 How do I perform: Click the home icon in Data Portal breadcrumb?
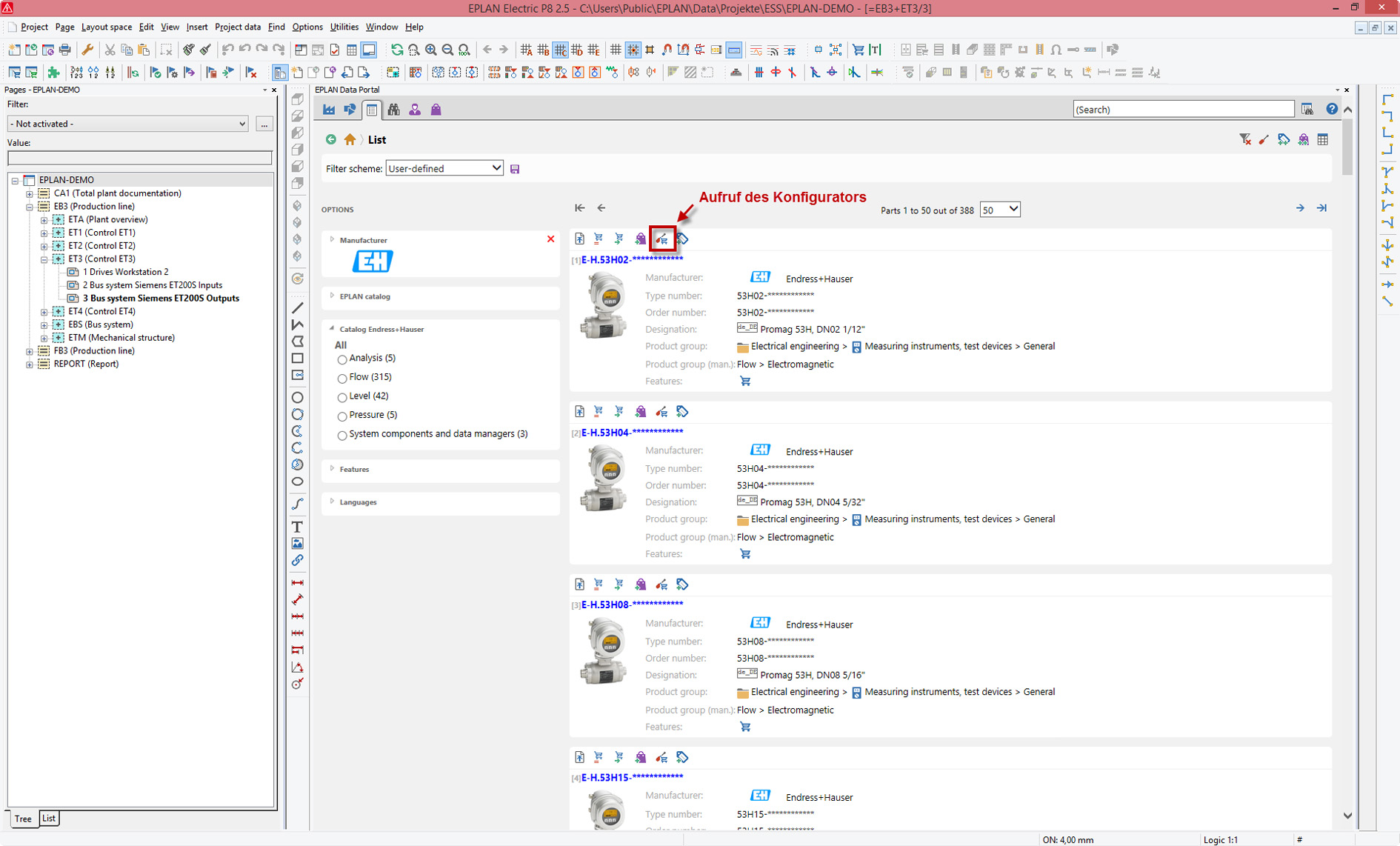pos(350,139)
